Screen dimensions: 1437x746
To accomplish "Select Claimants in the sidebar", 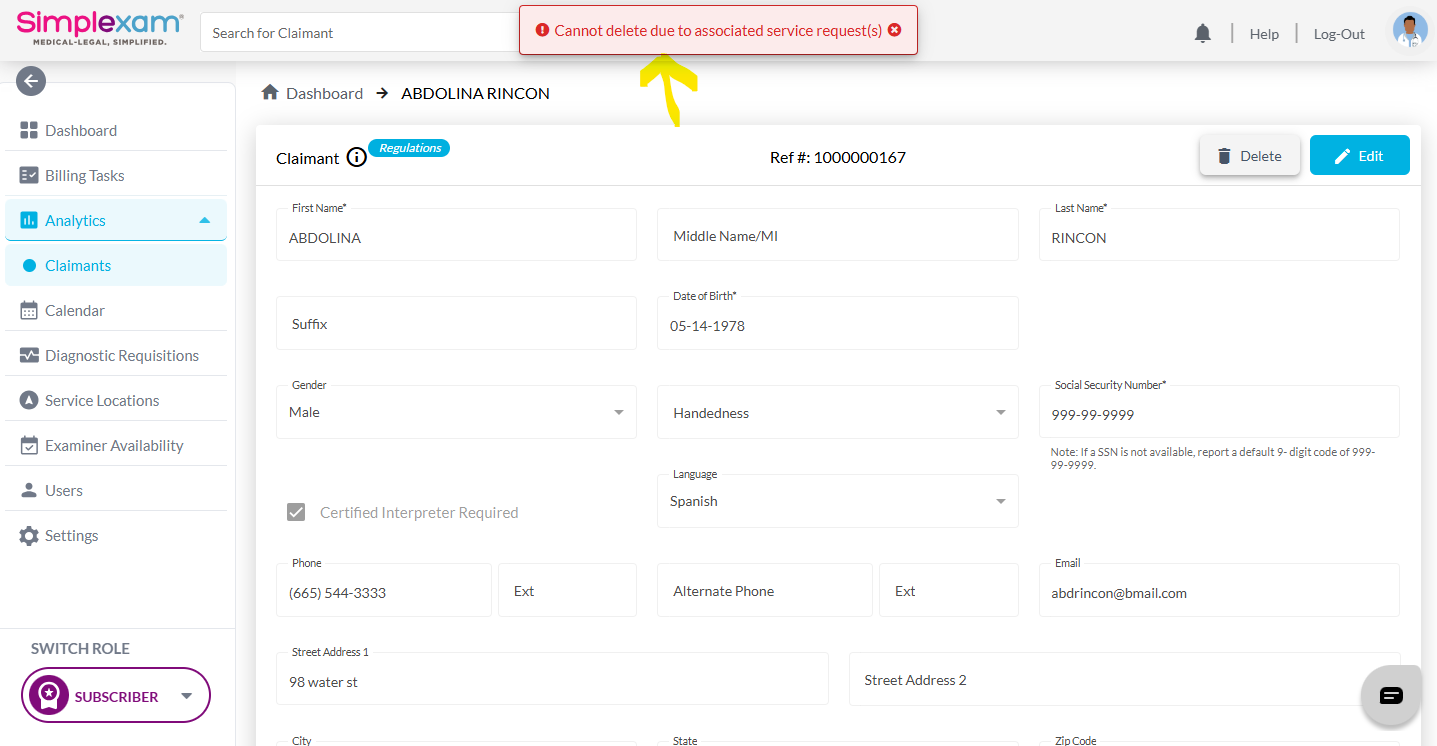I will pyautogui.click(x=116, y=265).
